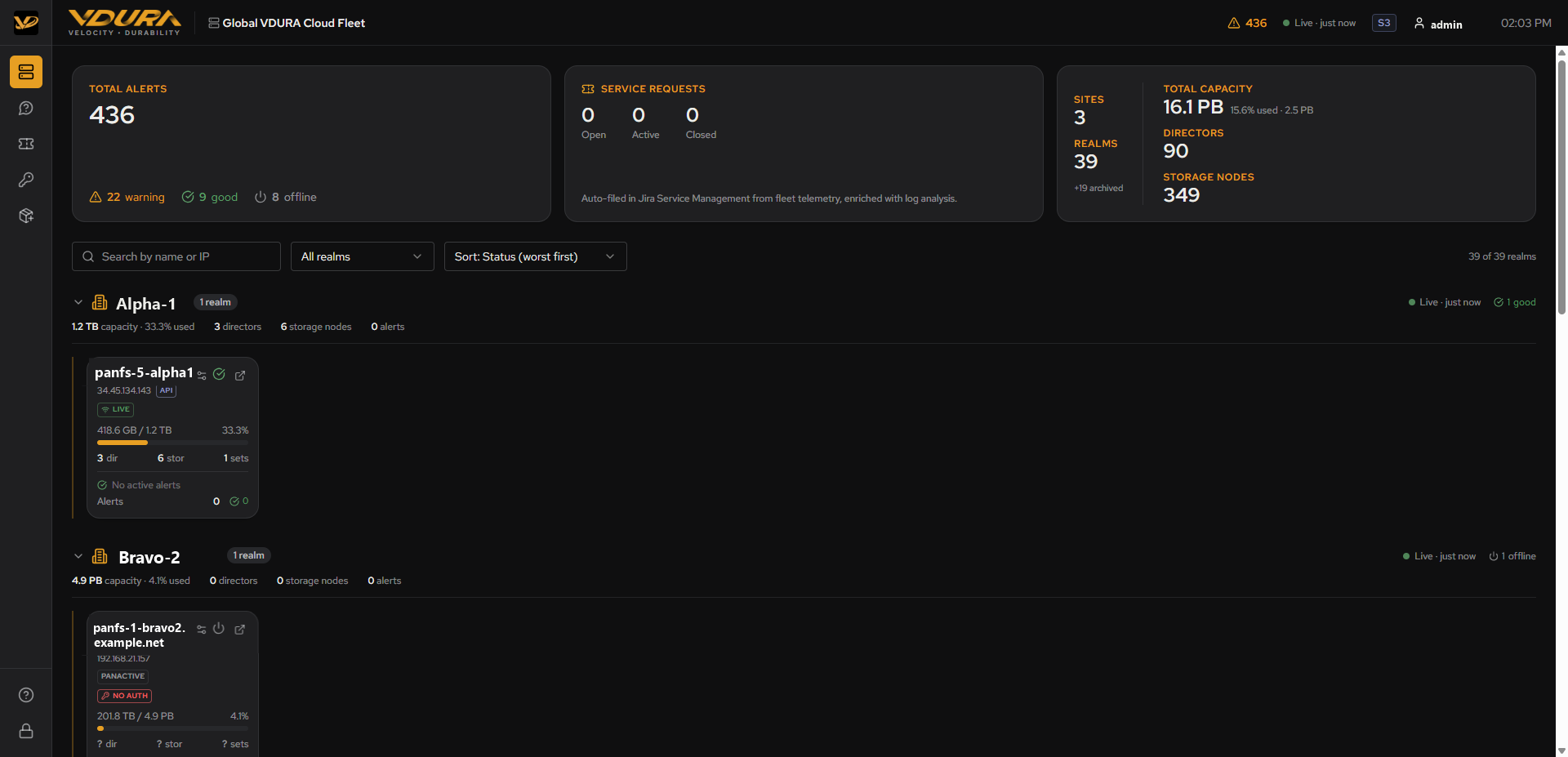Screen dimensions: 1568x757
Task: Collapse the Alpha-1 site section
Action: 78,302
